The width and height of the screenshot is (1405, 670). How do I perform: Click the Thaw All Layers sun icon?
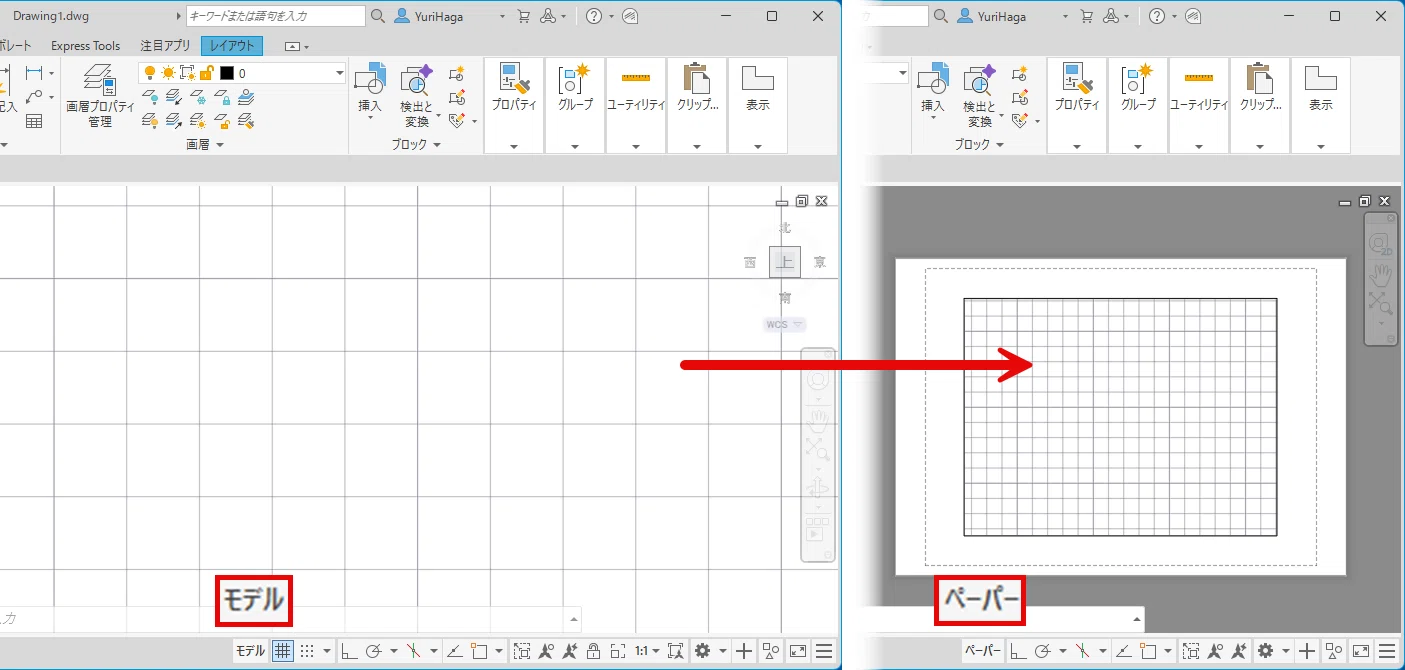click(198, 121)
